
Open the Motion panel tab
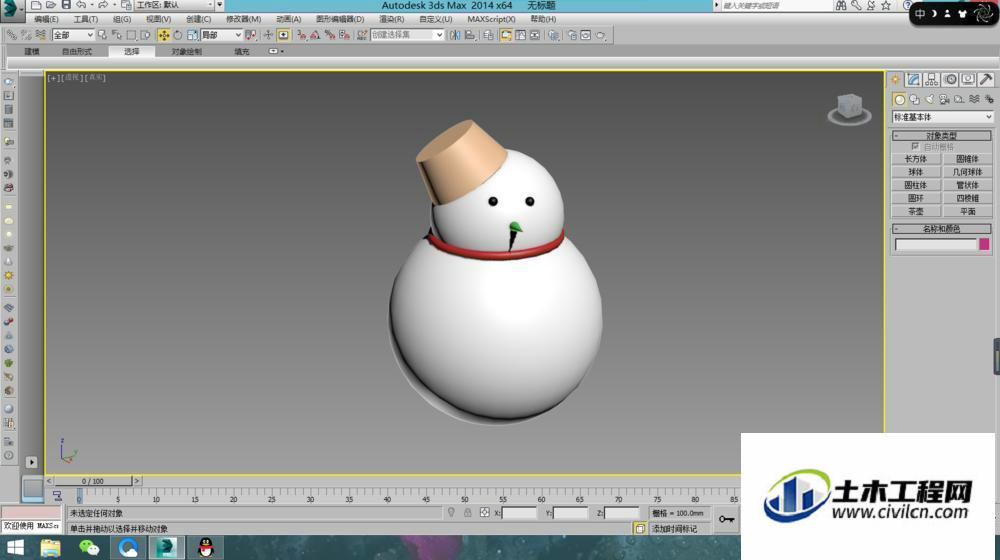(x=950, y=79)
